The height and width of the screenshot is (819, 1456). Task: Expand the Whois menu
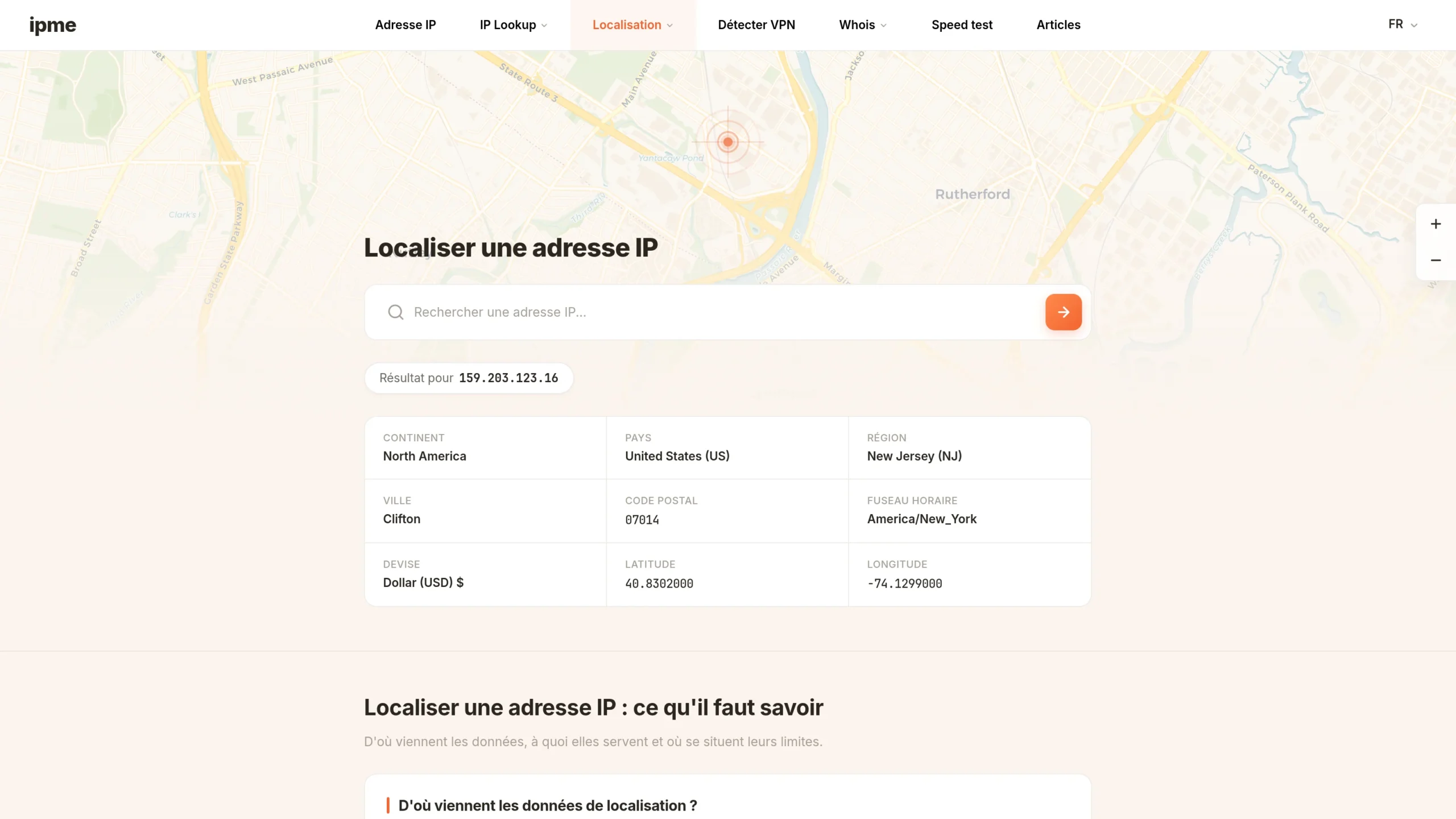tap(863, 25)
